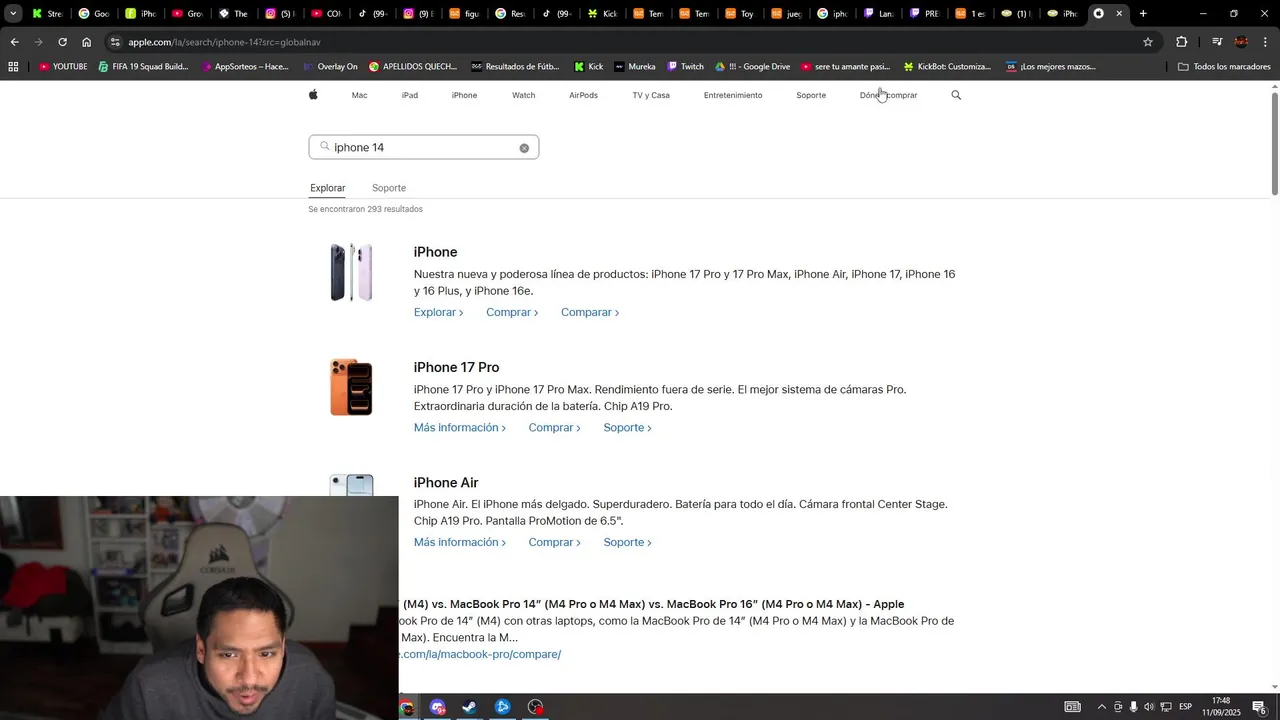Click the iPhone 17 Pro orange thumbnail
The image size is (1280, 720).
tap(351, 387)
